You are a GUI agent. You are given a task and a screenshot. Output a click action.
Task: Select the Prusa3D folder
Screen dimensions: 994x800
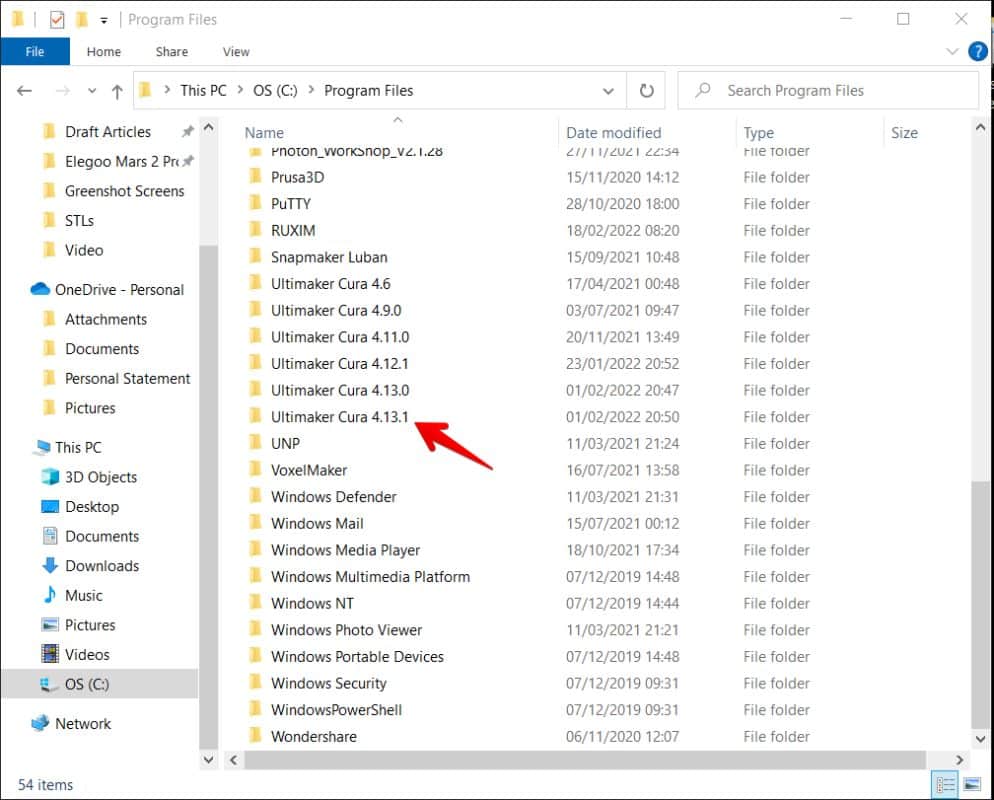(x=297, y=177)
